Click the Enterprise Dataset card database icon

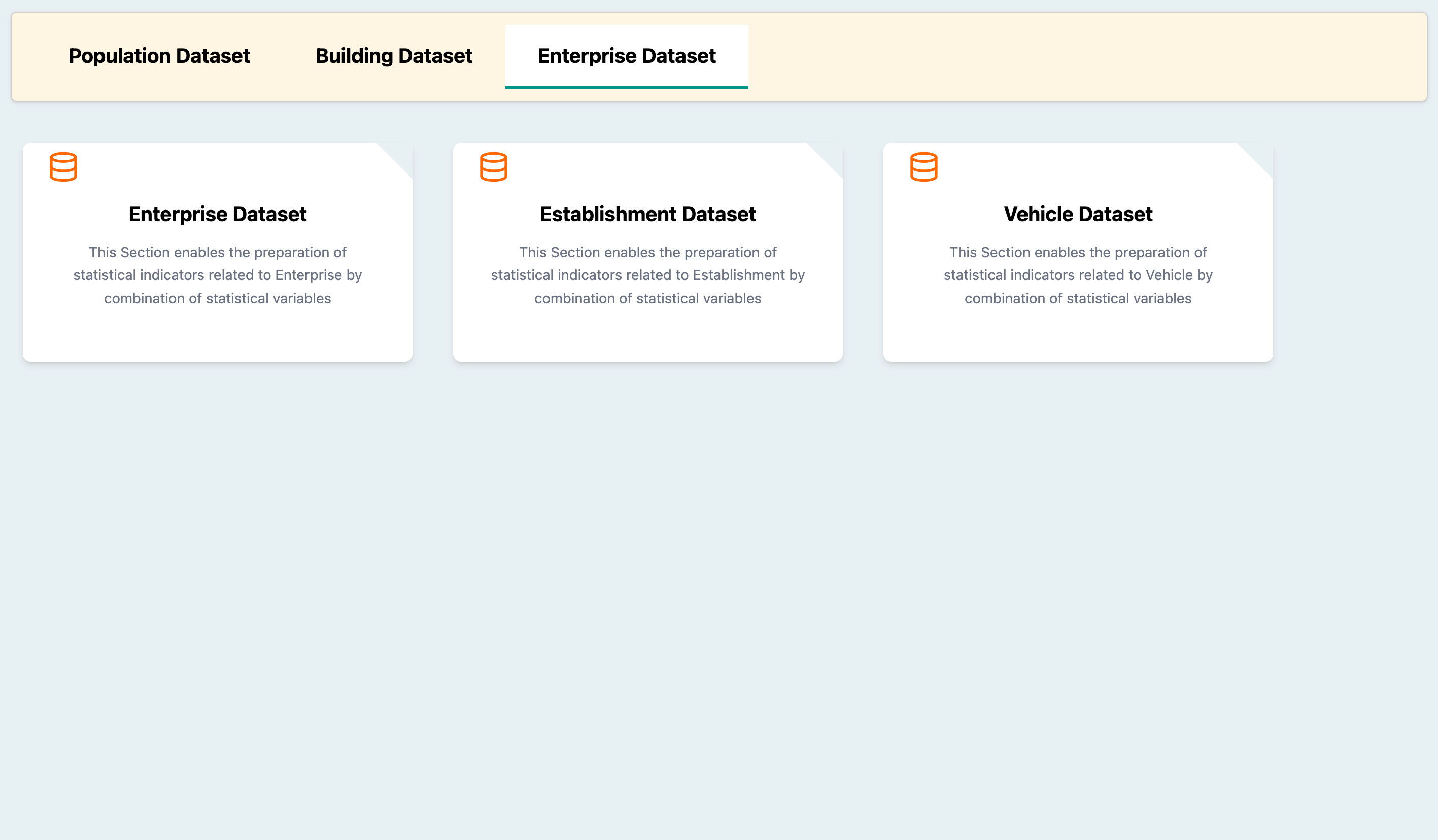tap(63, 166)
